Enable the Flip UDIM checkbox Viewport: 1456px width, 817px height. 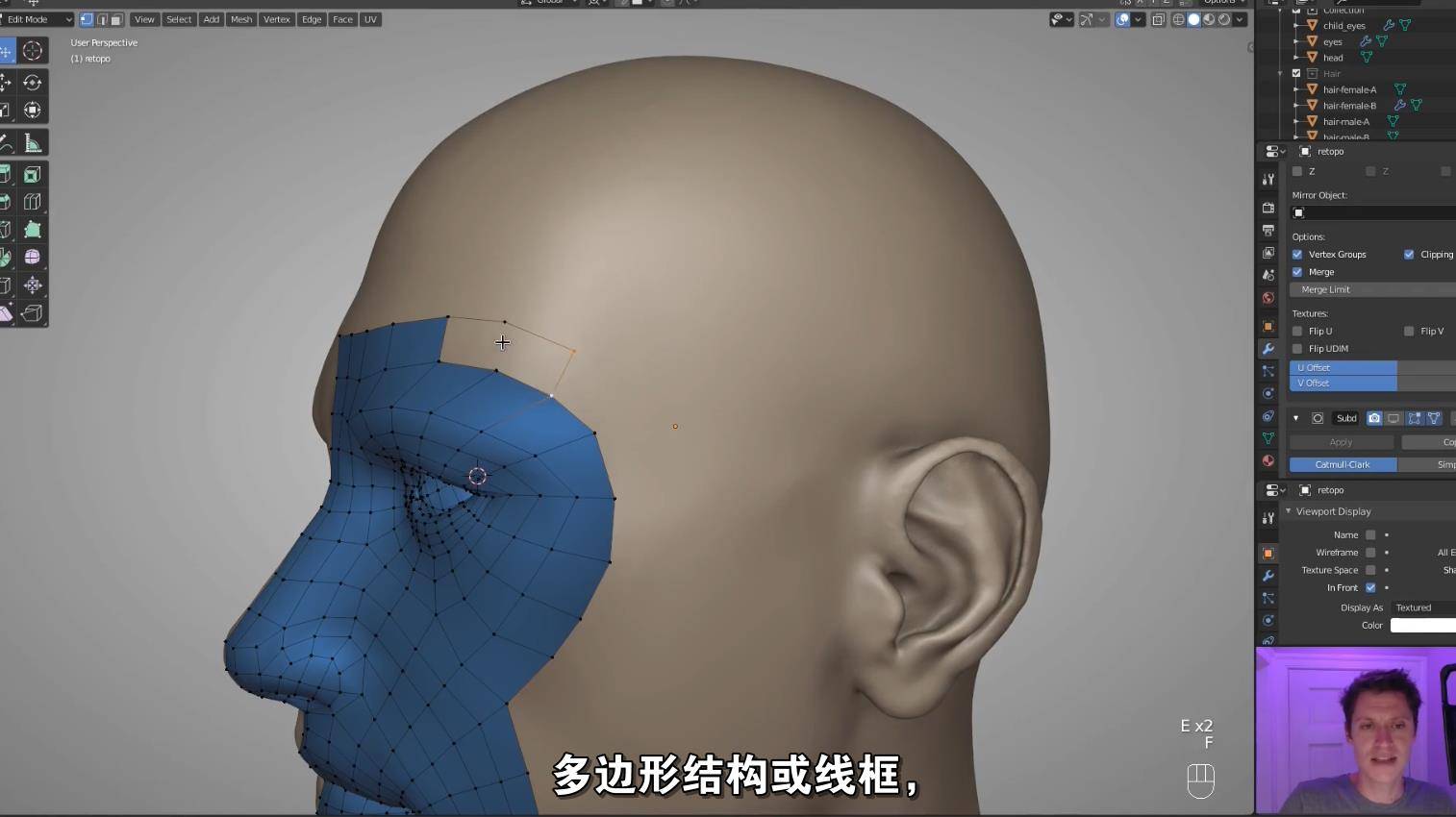(1297, 349)
